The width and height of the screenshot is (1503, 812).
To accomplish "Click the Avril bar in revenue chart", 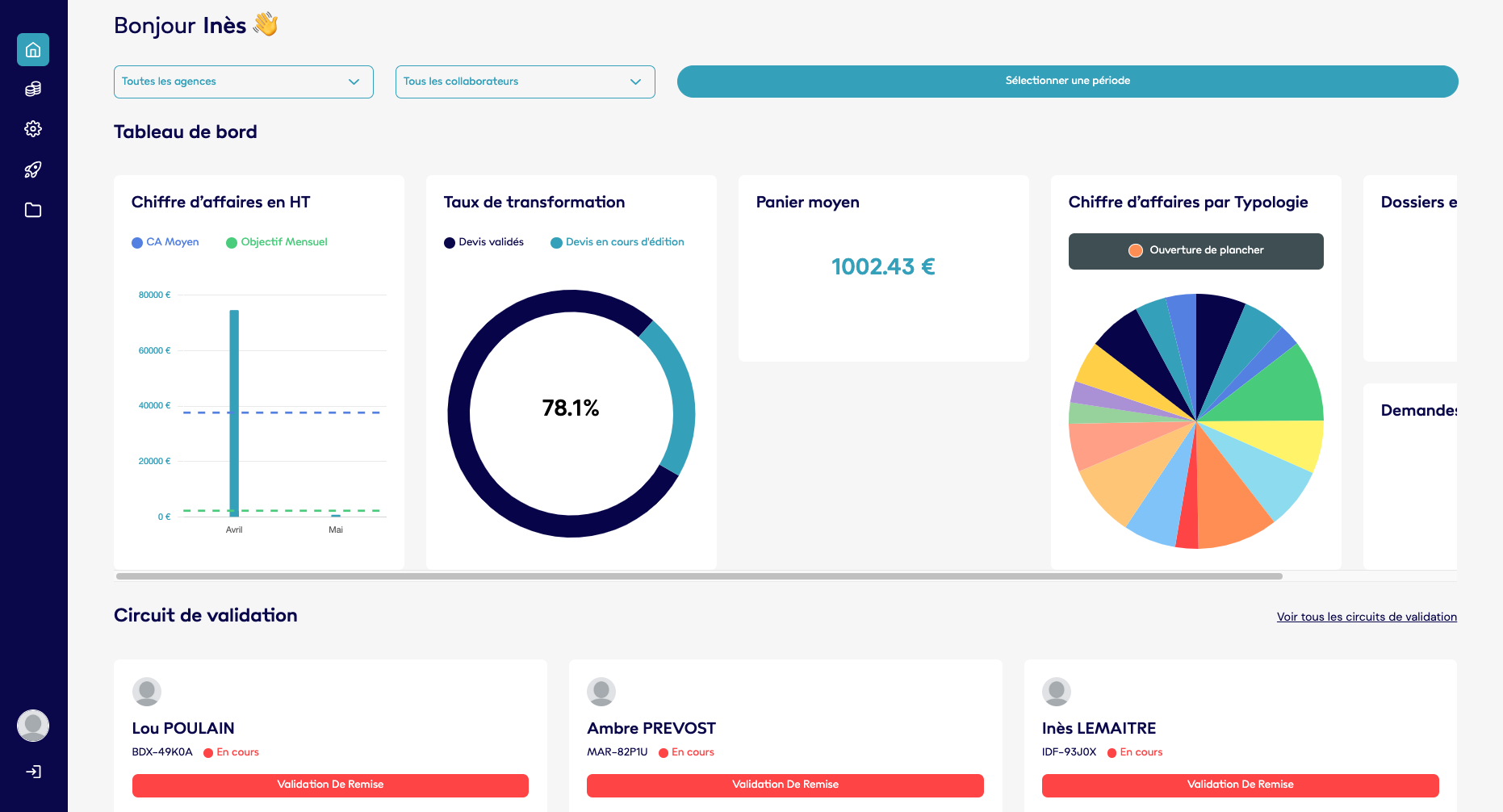I will (x=234, y=412).
